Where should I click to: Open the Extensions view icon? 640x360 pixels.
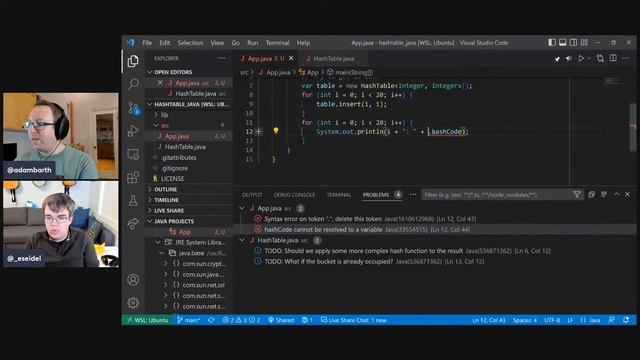click(x=133, y=177)
